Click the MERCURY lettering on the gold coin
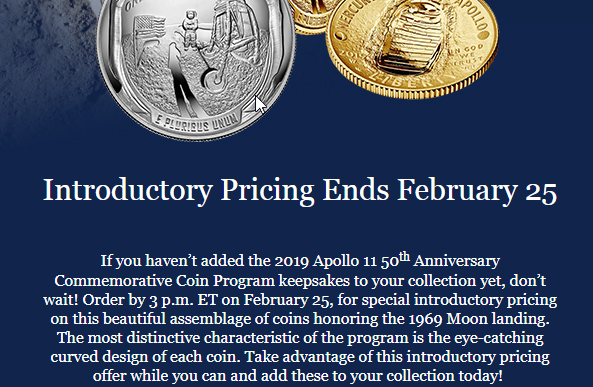The width and height of the screenshot is (593, 387). 352,17
